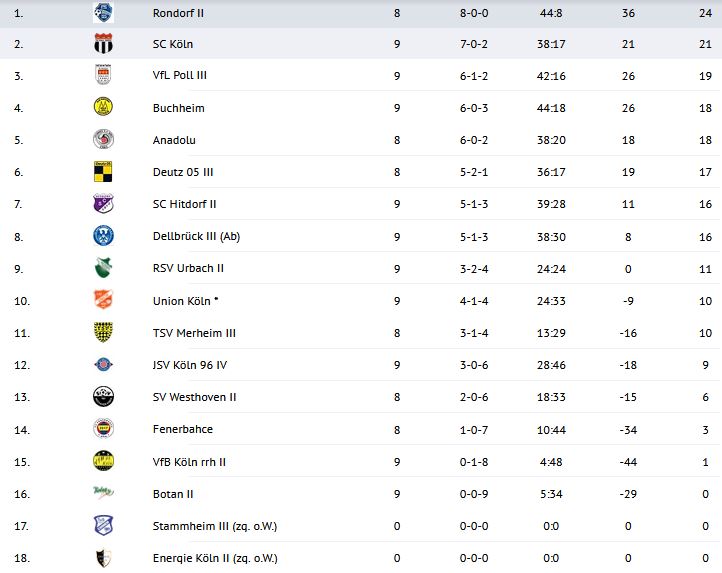
Task: Select the TSV Merheim III badge
Action: click(x=103, y=332)
